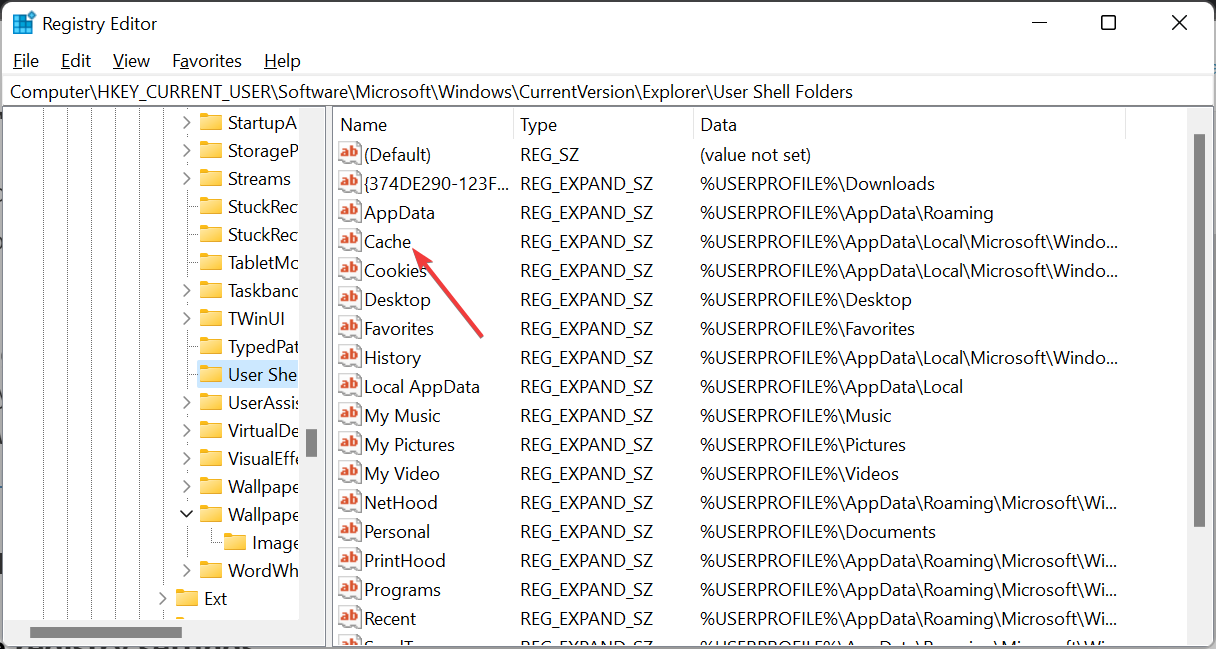Expand the UserAssis tree node
The image size is (1216, 649).
(x=186, y=402)
